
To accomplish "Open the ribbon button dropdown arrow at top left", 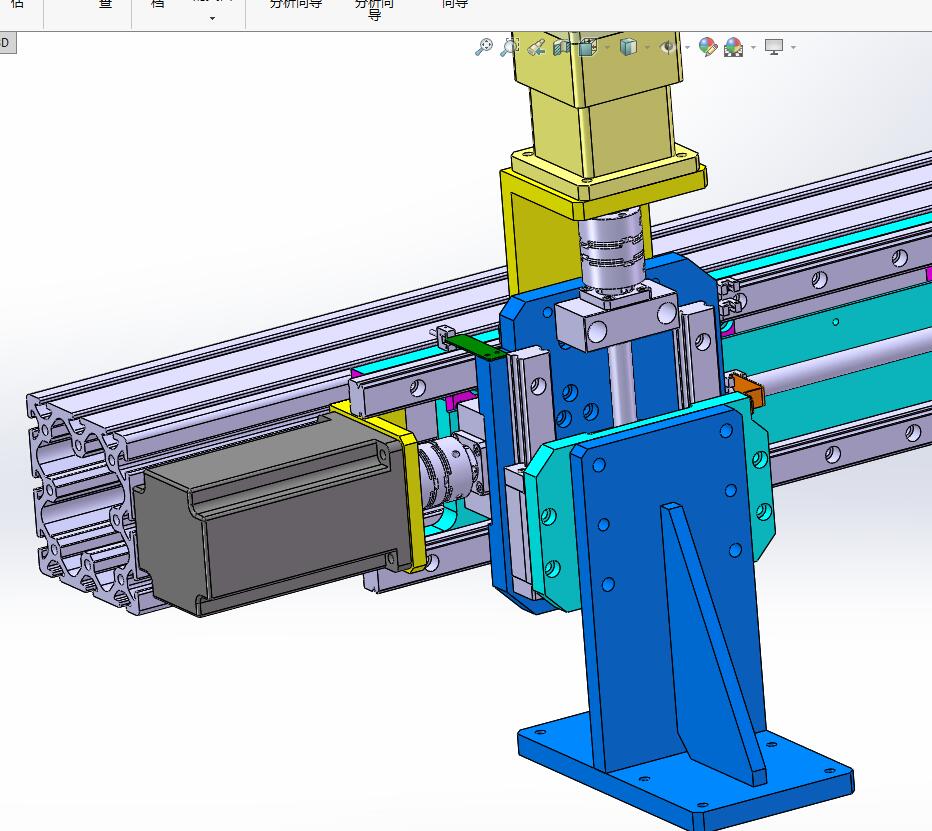I will (212, 18).
